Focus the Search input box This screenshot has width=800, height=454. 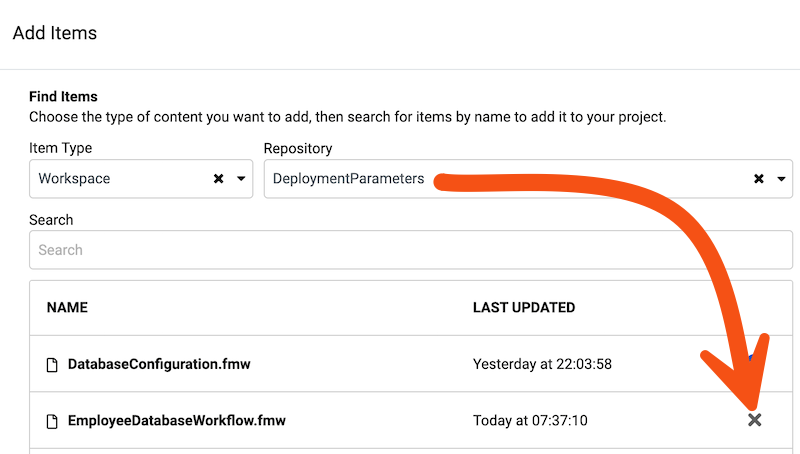tap(411, 250)
